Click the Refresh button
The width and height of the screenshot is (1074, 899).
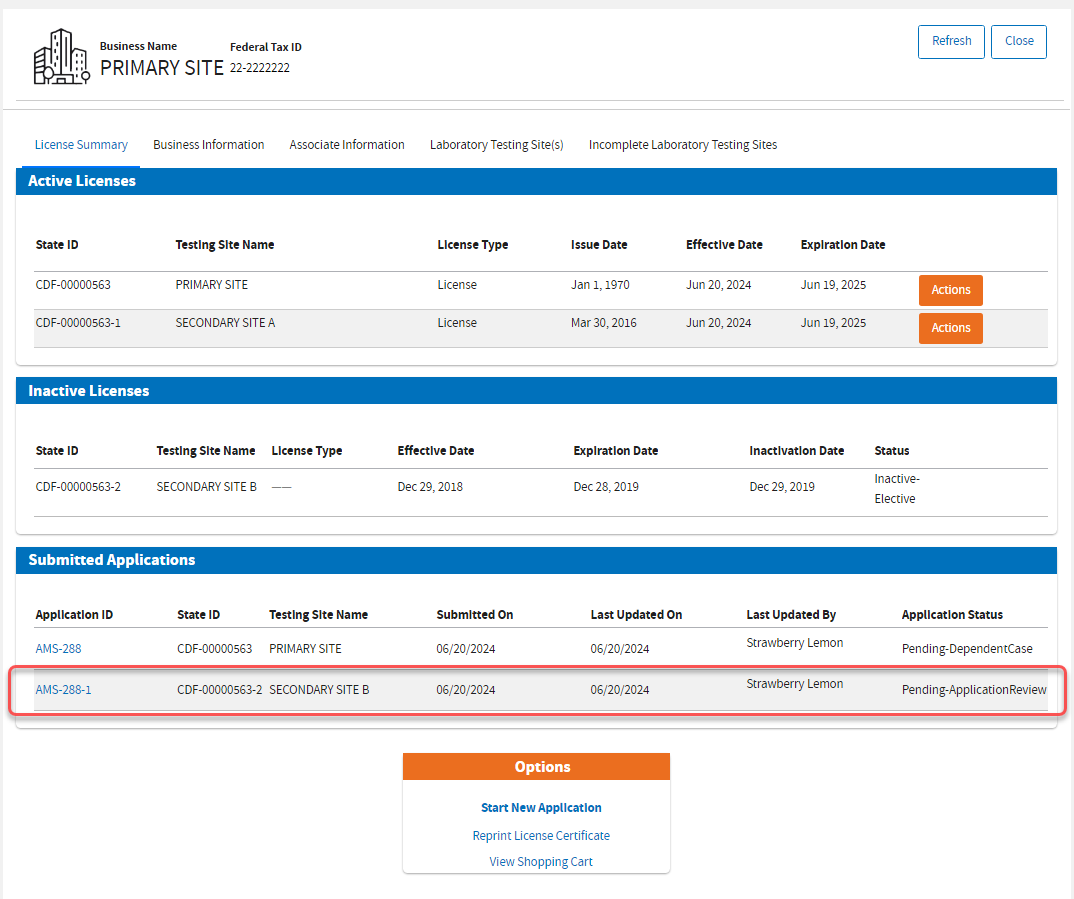[951, 42]
